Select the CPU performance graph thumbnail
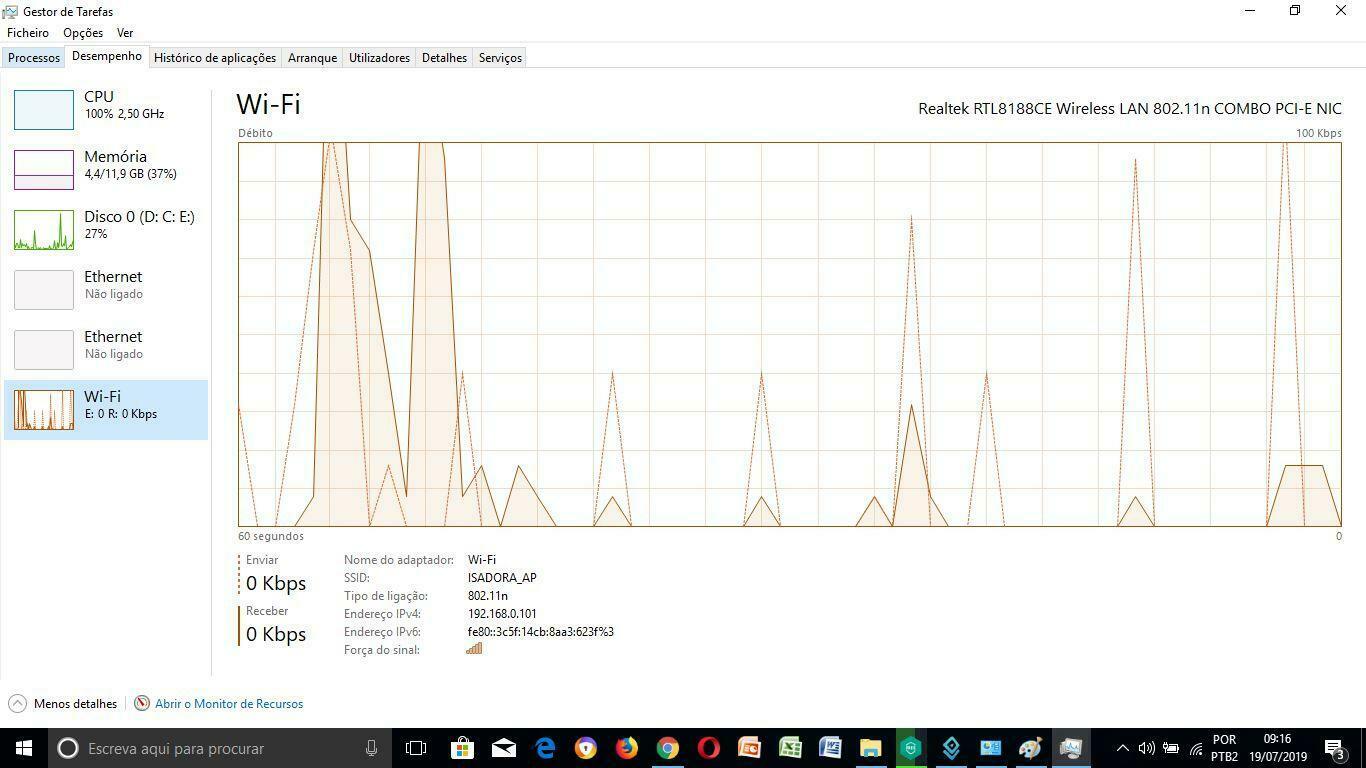1366x768 pixels. pyautogui.click(x=44, y=110)
